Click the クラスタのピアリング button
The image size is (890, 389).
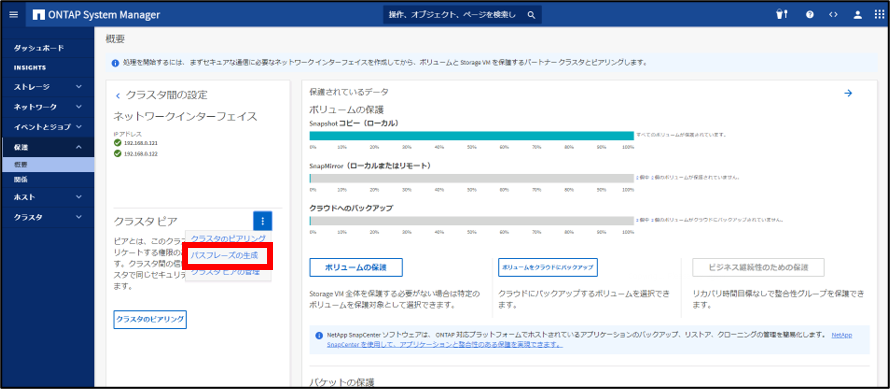pyautogui.click(x=150, y=320)
